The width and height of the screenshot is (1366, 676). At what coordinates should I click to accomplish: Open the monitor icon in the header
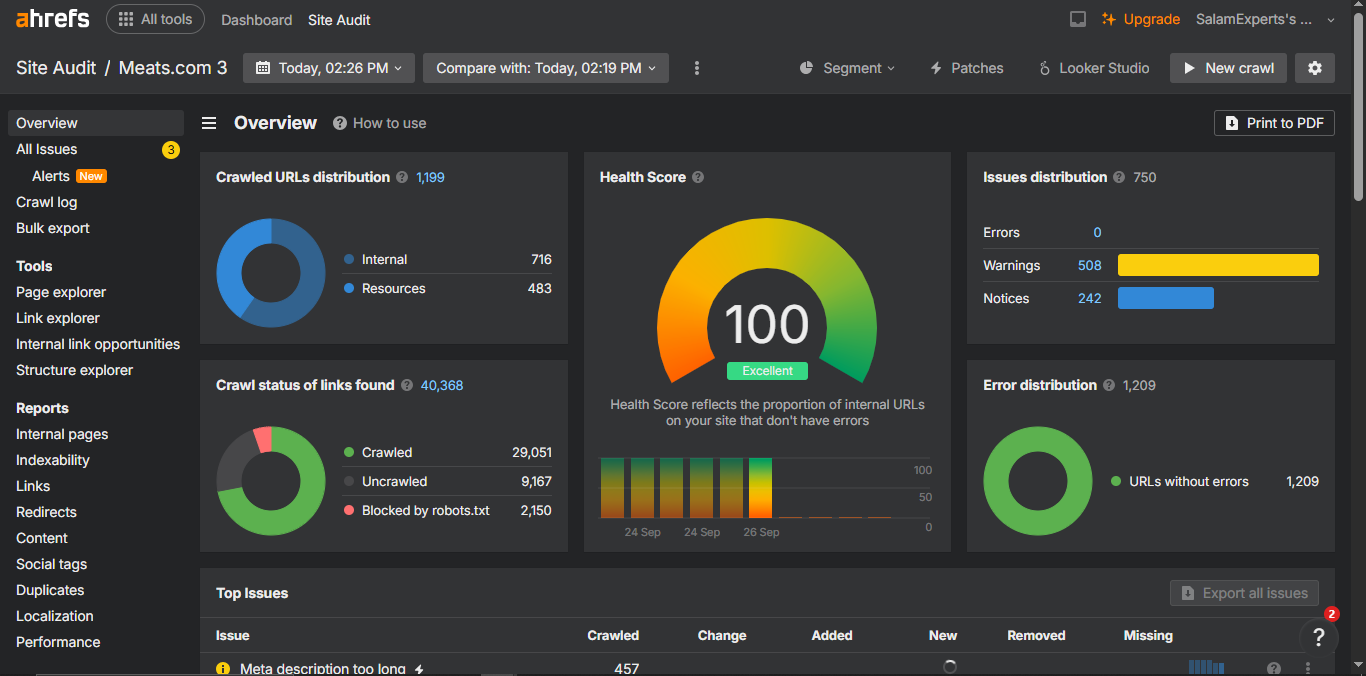pos(1078,19)
